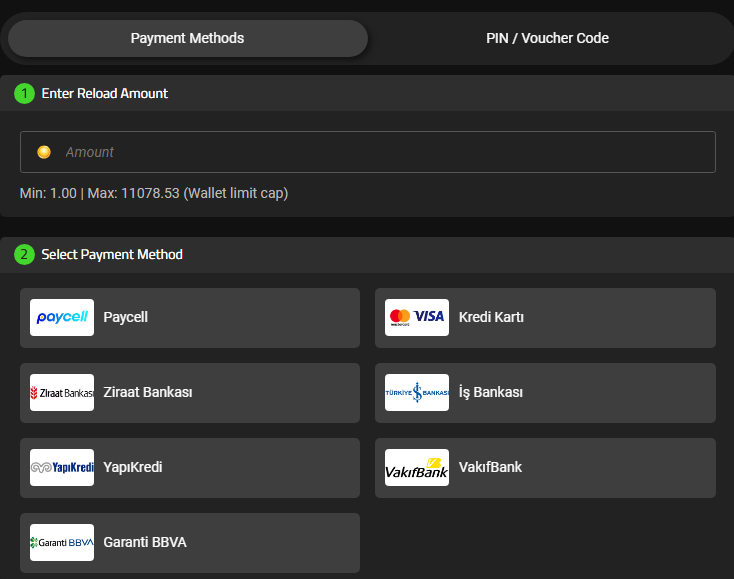Click the YapıKredi logo
Screen dimensions: 734x579
tap(62, 467)
